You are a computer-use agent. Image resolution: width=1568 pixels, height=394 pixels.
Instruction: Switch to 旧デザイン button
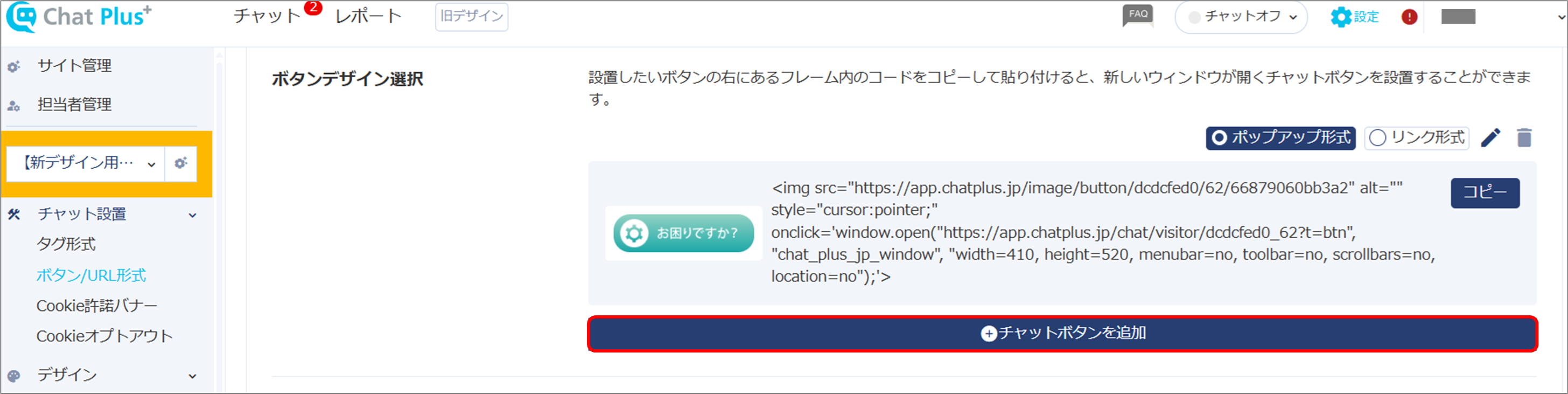[472, 17]
